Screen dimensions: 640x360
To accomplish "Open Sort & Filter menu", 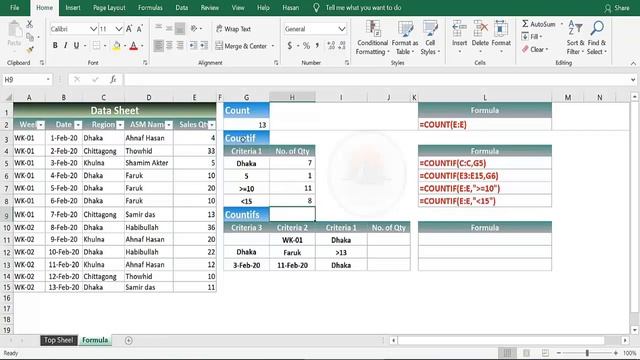I will coord(575,38).
